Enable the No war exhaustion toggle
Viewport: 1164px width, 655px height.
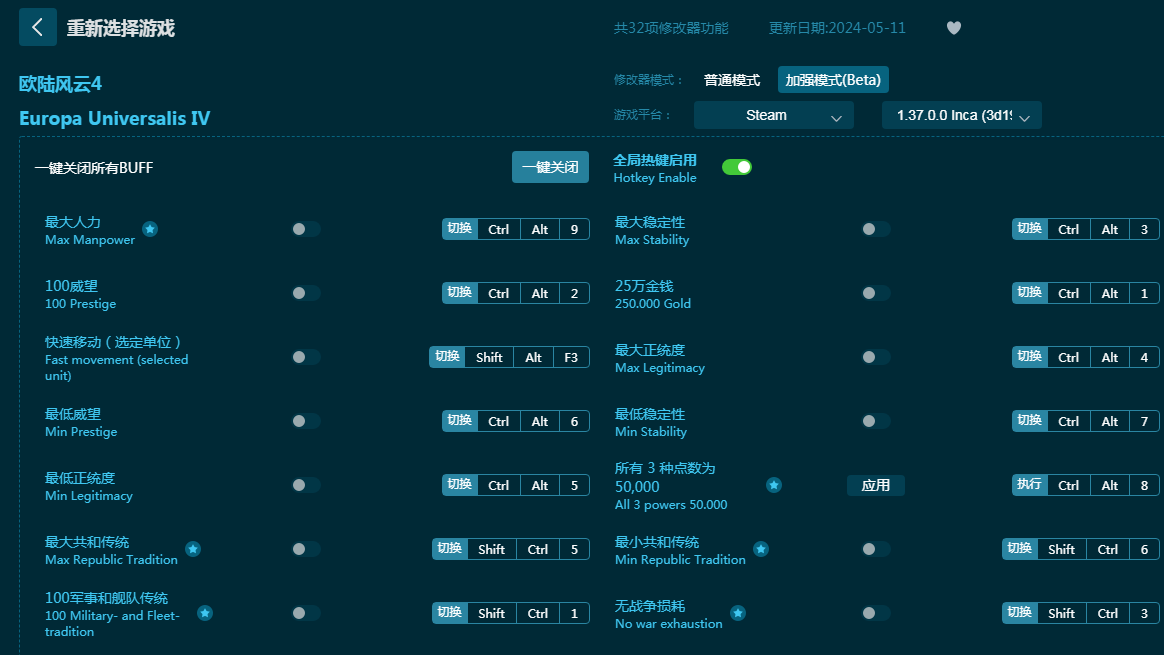876,613
